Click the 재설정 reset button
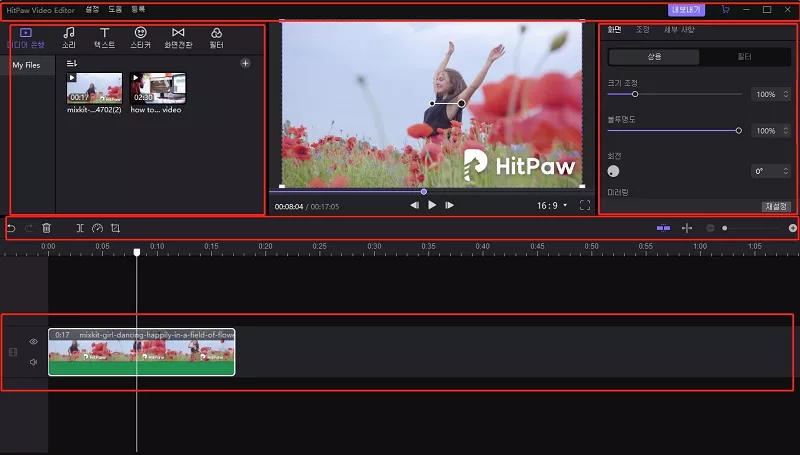The image size is (800, 455). coord(776,206)
